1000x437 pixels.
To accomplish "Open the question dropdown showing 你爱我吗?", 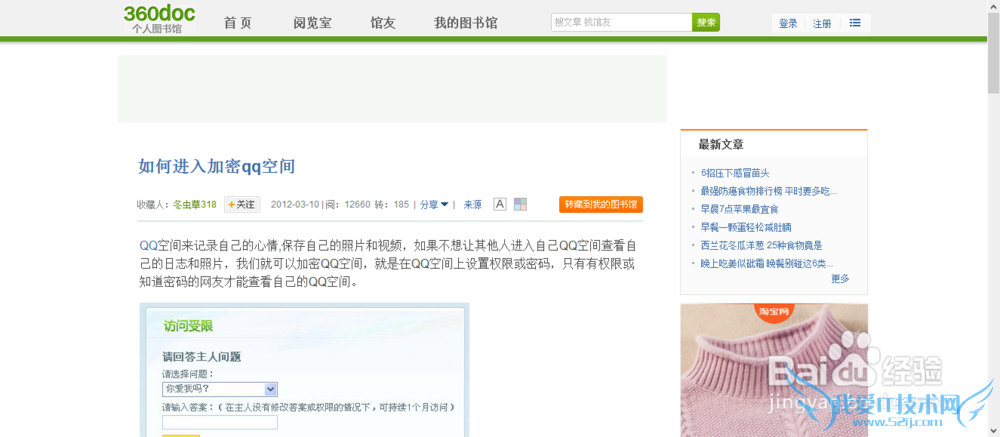I will (x=219, y=389).
